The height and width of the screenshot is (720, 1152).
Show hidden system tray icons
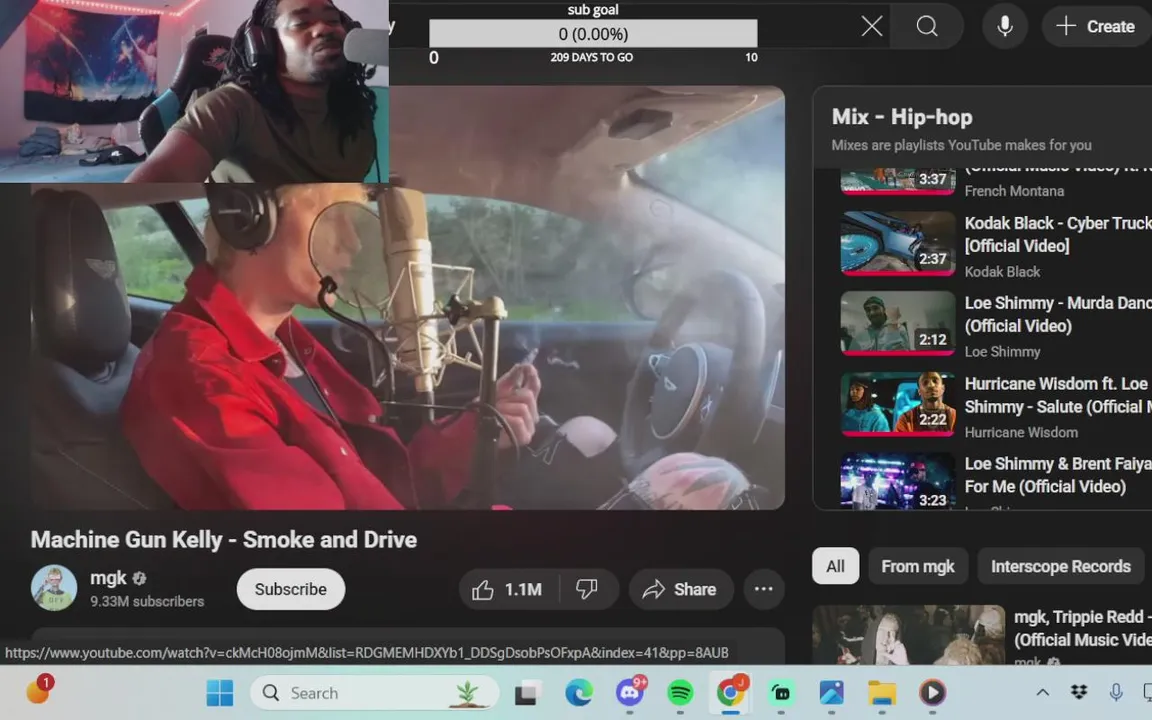[x=1043, y=692]
